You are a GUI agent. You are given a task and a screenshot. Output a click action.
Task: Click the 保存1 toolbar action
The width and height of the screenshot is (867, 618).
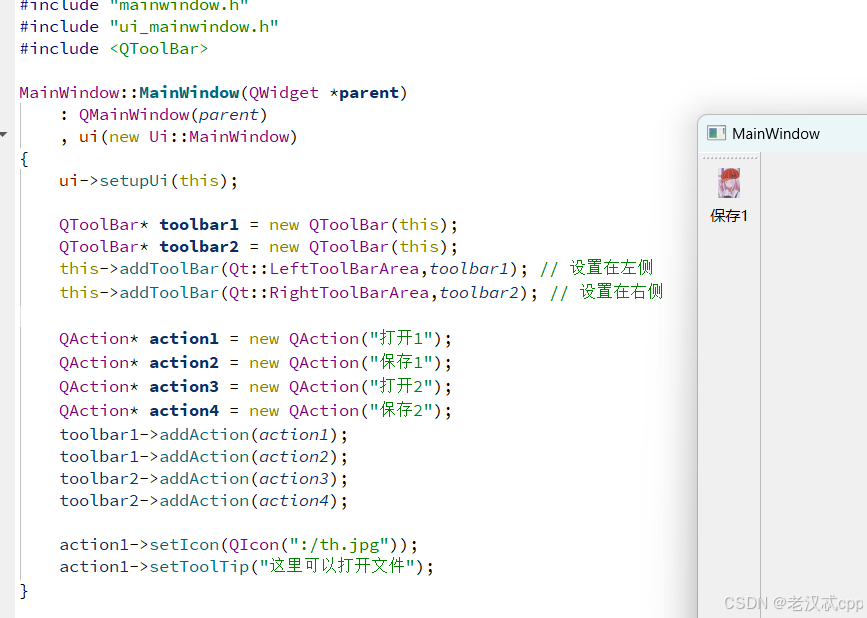click(729, 216)
